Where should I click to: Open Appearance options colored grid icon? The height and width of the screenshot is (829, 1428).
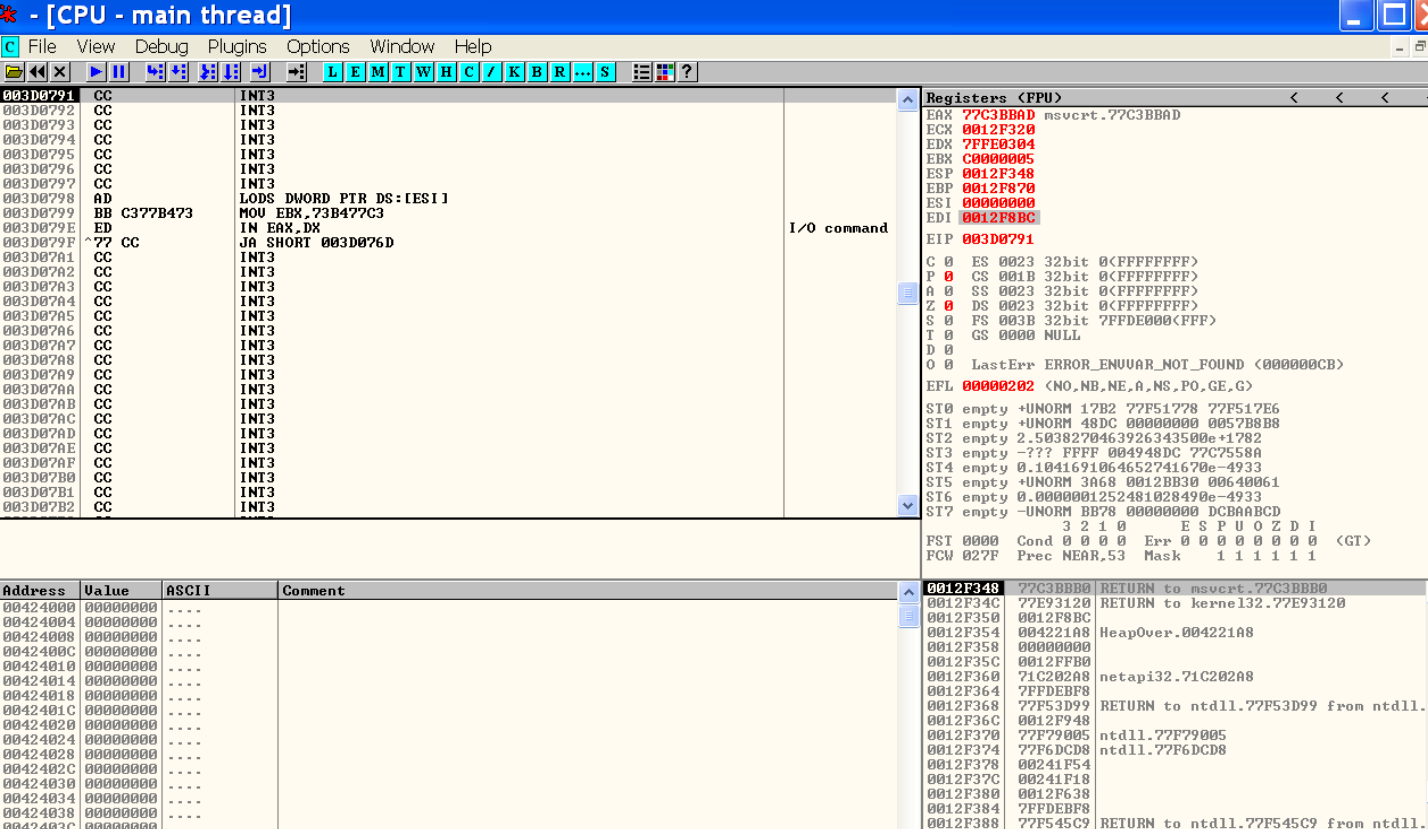click(665, 72)
